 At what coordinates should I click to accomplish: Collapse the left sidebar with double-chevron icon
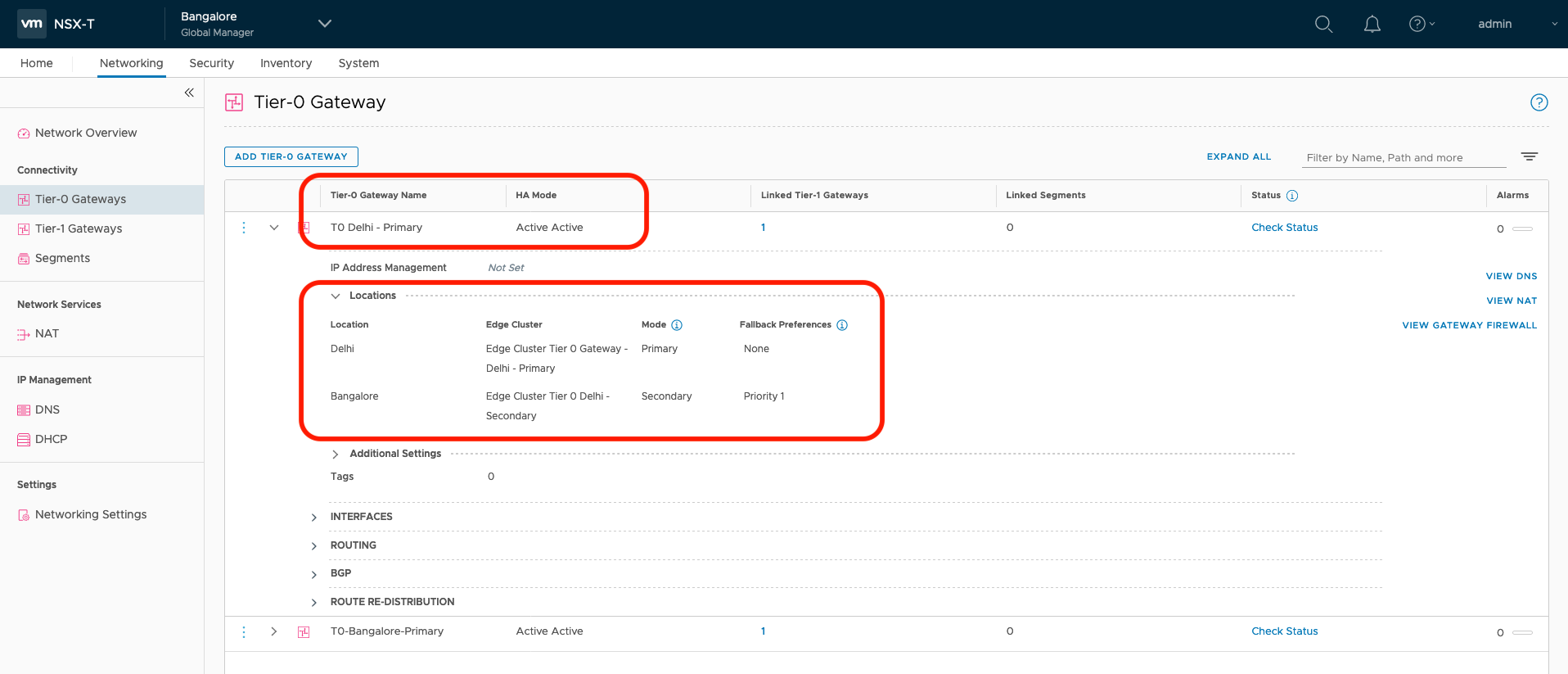click(x=189, y=93)
